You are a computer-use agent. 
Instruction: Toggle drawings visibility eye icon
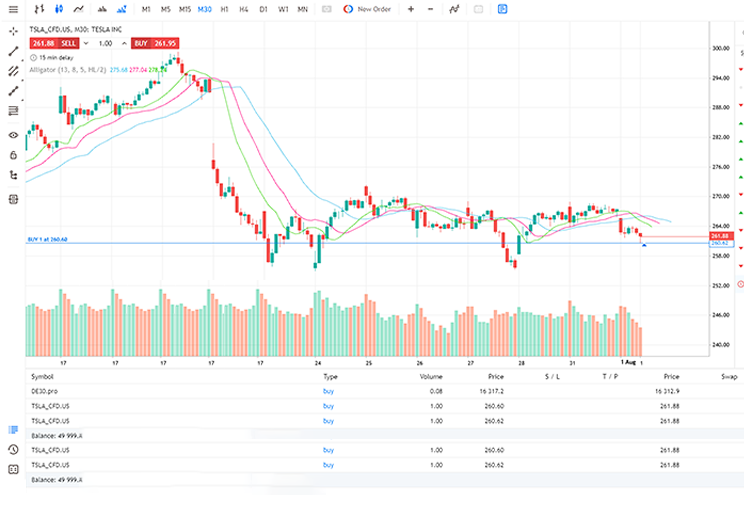click(x=13, y=134)
